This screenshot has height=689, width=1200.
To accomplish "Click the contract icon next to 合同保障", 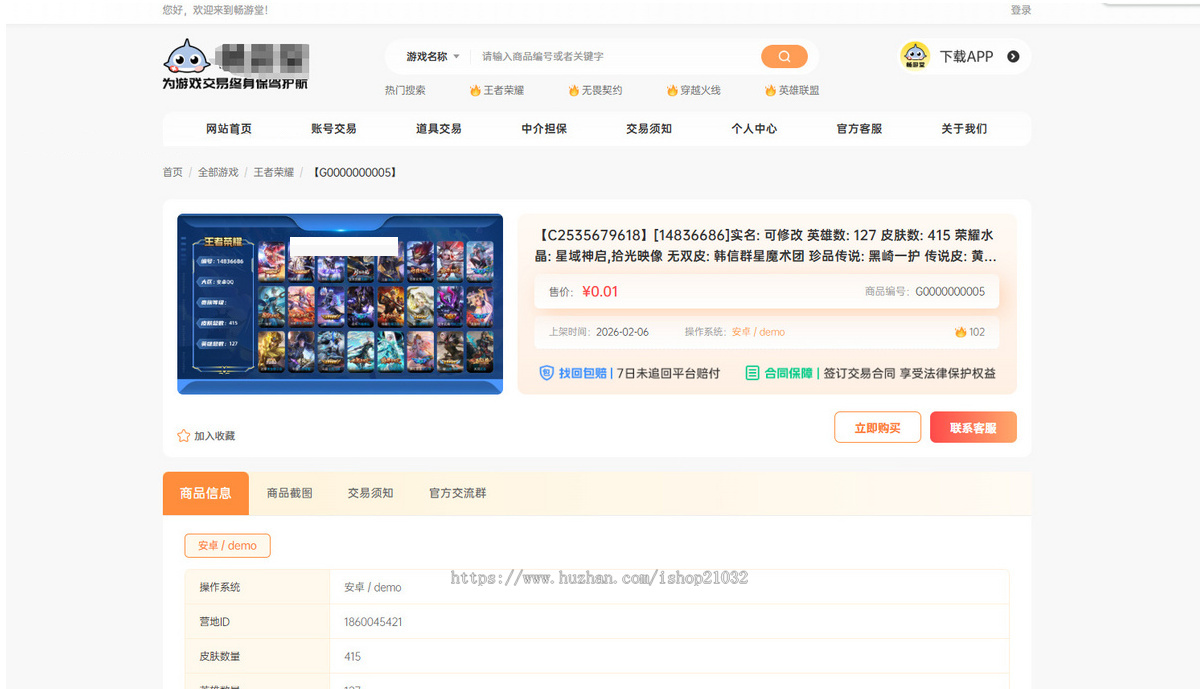I will click(752, 373).
